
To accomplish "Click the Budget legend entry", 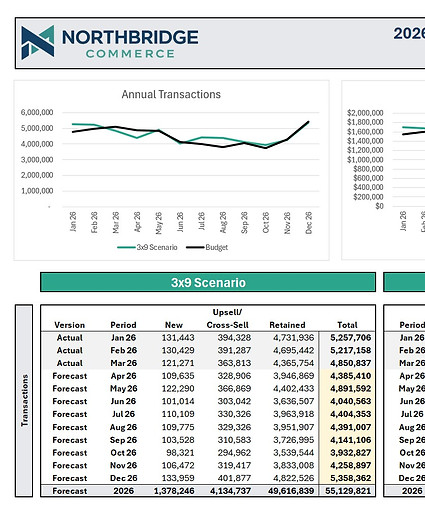I will pos(207,247).
